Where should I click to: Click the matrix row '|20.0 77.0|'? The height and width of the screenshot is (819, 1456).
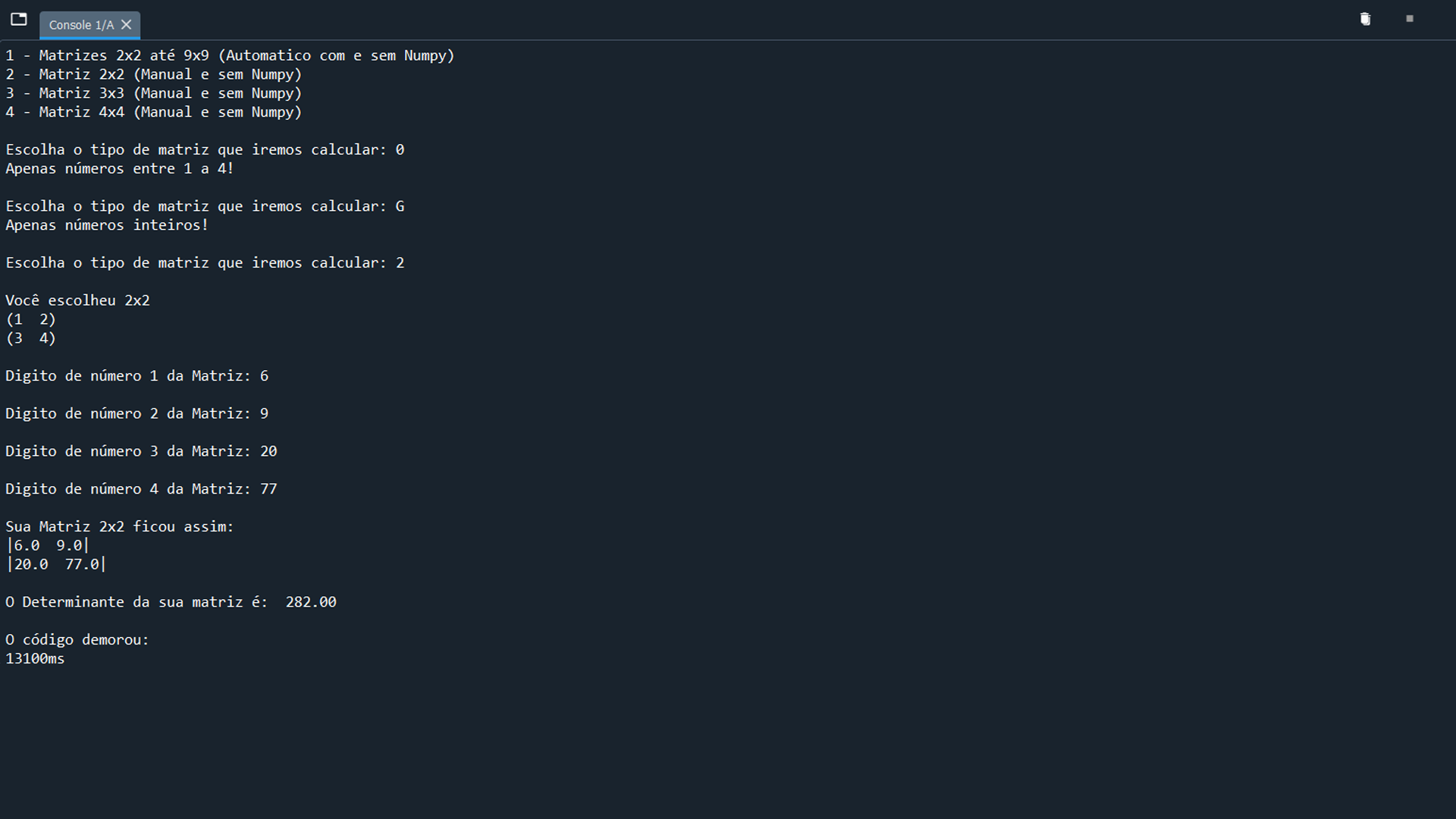click(56, 564)
